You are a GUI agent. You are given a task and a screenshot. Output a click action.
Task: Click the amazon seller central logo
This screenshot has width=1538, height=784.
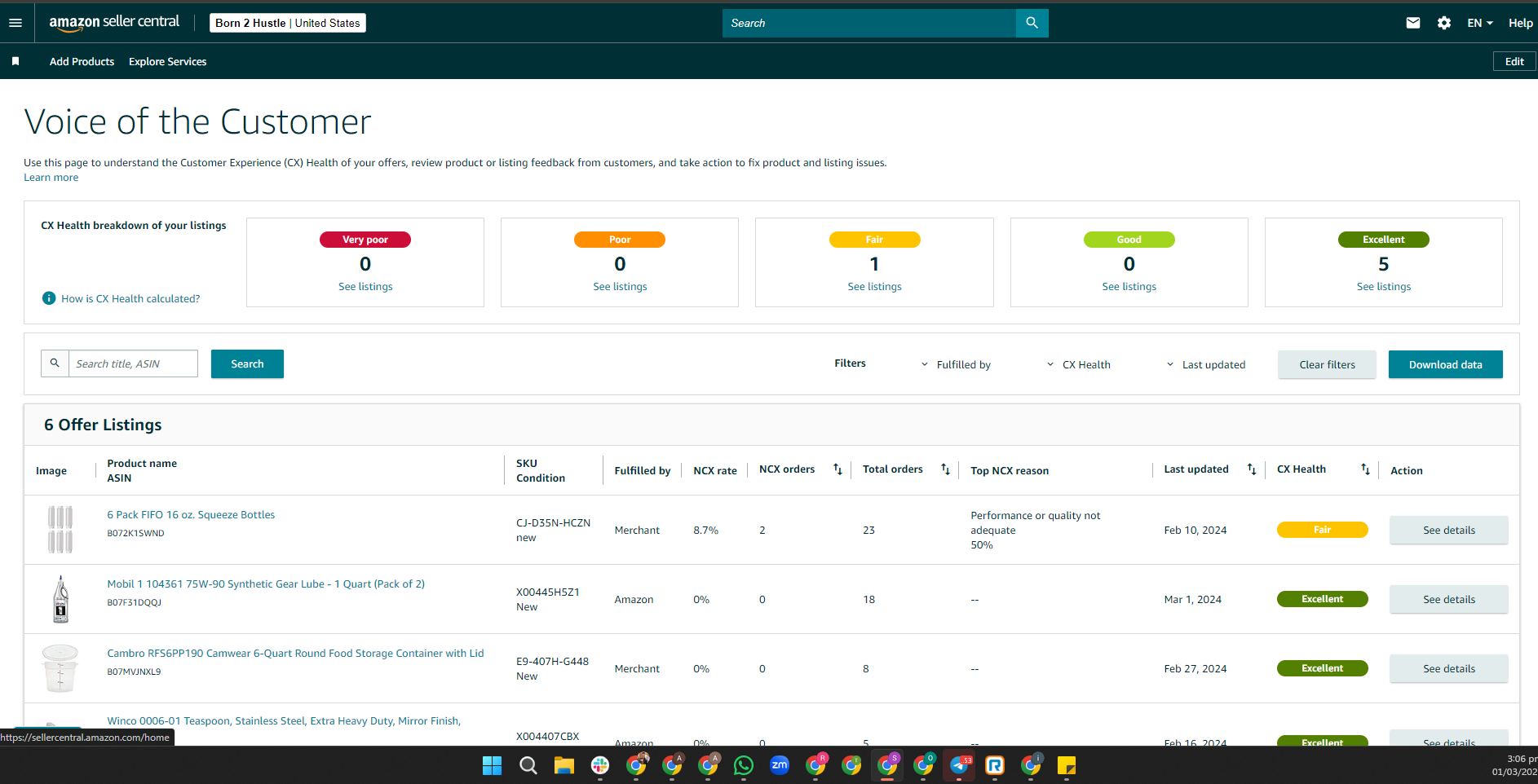point(114,23)
